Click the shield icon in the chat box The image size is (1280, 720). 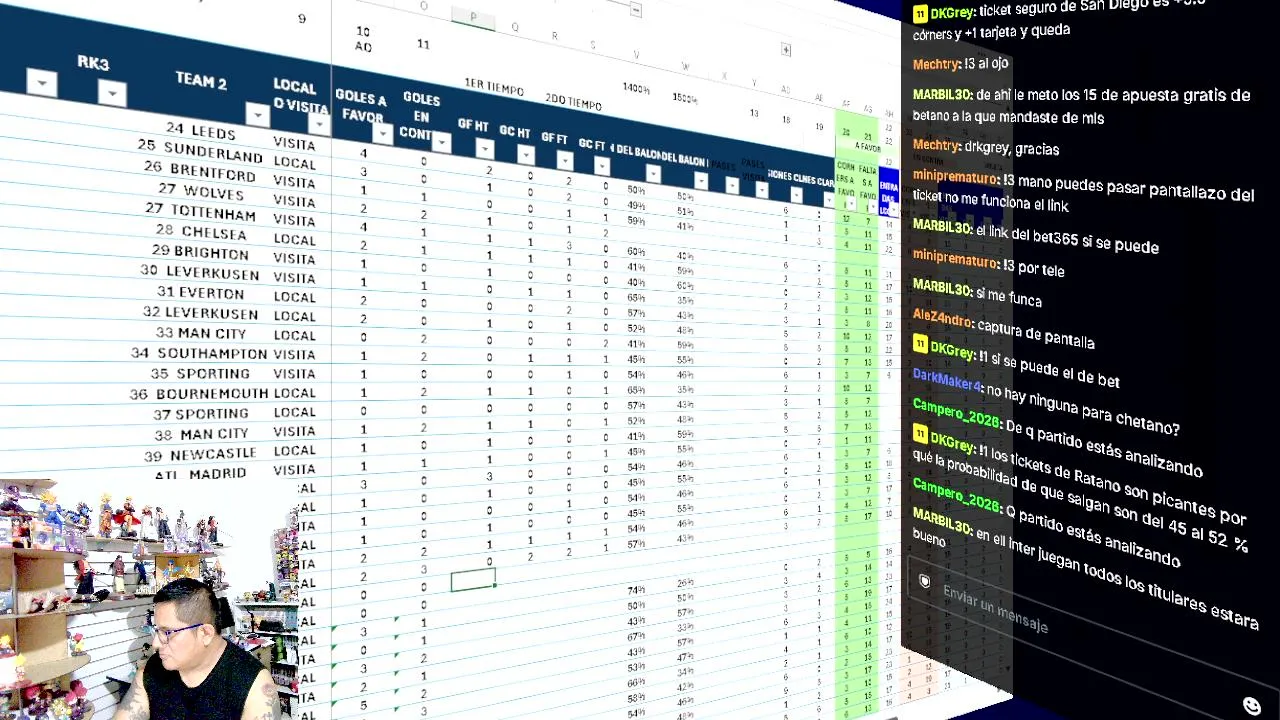point(925,581)
